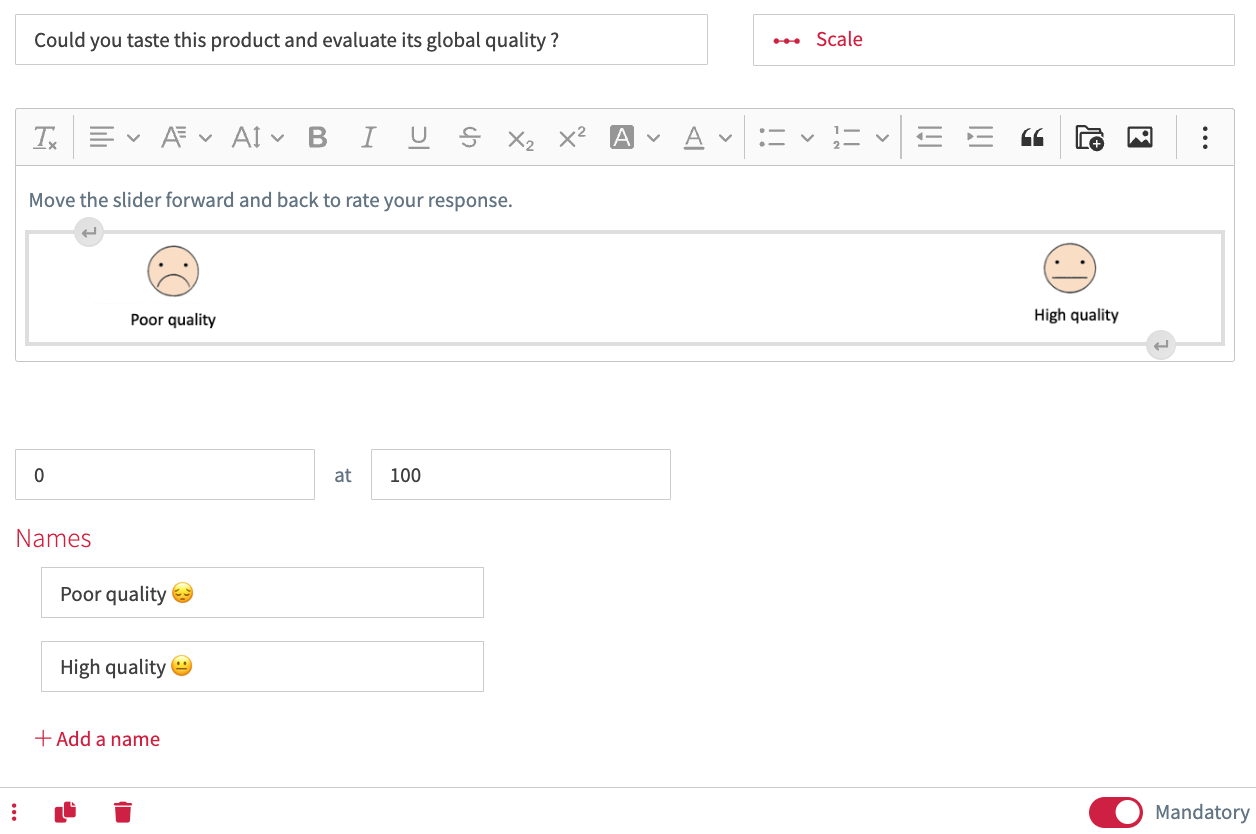Viewport: 1256px width, 834px height.
Task: Toggle italic text formatting
Action: tap(368, 138)
